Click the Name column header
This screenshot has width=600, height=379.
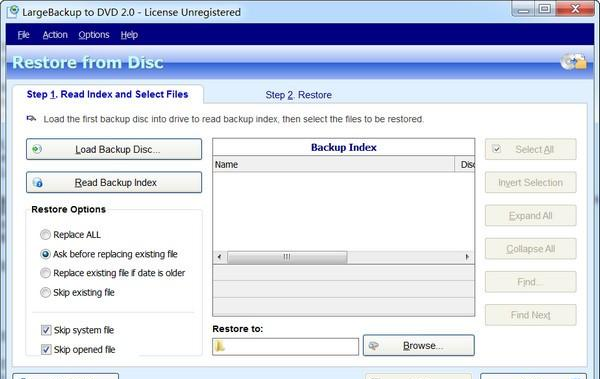[333, 164]
